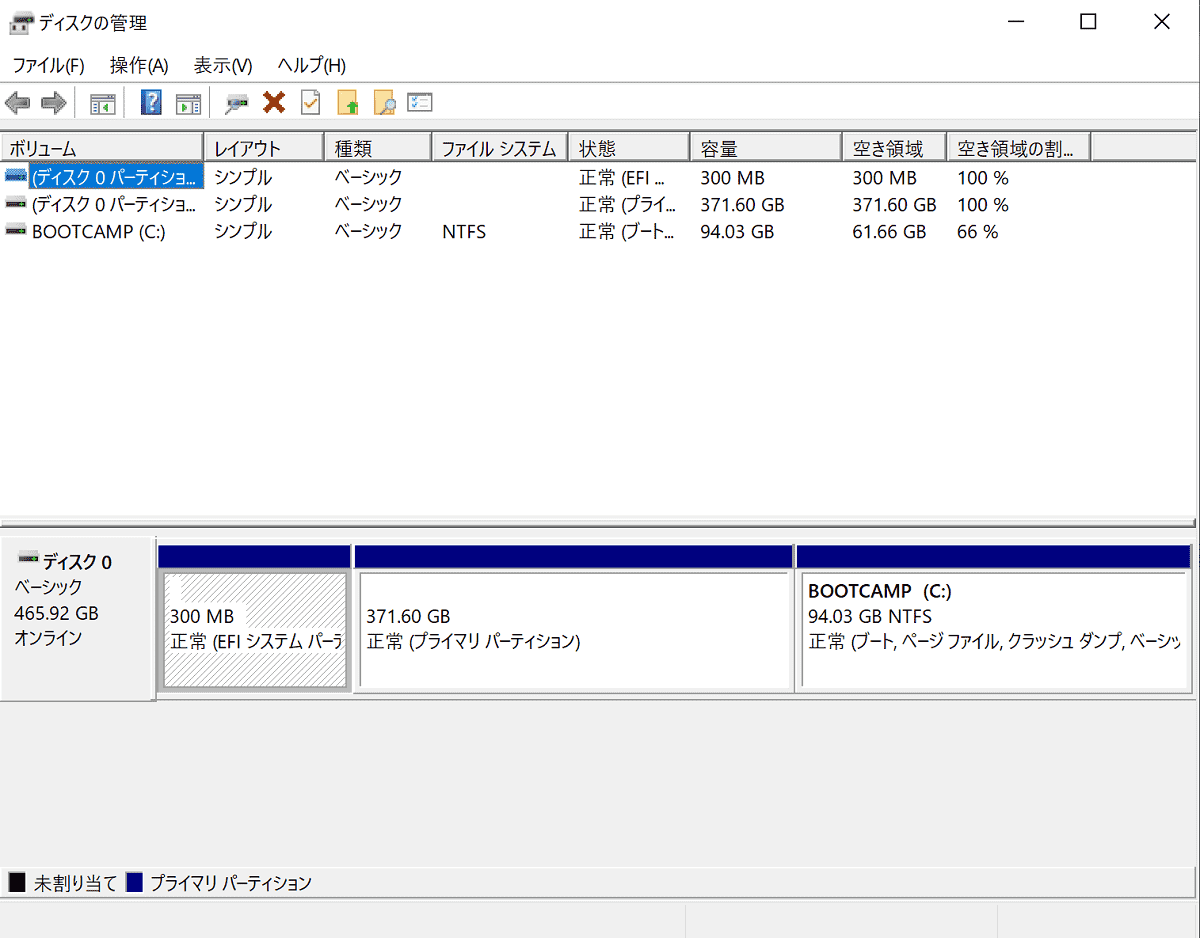This screenshot has height=938, width=1200.
Task: Click the folder with green up arrow icon
Action: pyautogui.click(x=347, y=103)
